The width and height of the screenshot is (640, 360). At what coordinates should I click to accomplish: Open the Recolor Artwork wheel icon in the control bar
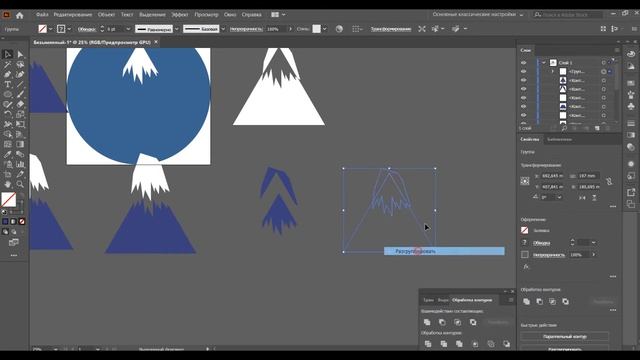coord(339,29)
